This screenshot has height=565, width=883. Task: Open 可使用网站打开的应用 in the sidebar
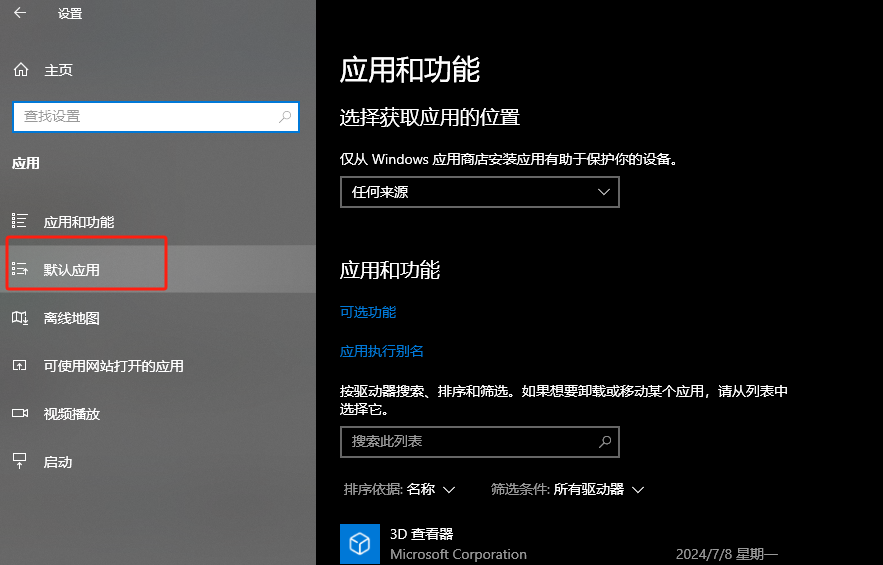(113, 366)
